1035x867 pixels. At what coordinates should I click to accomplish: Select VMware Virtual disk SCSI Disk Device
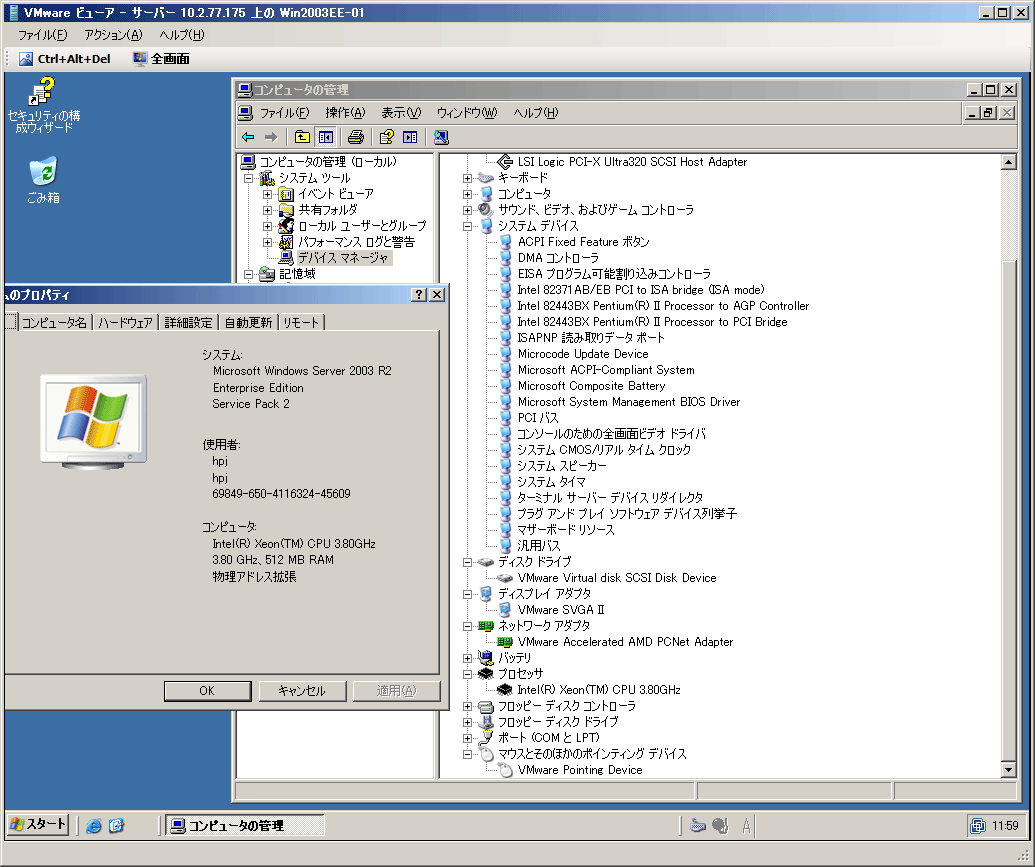617,578
